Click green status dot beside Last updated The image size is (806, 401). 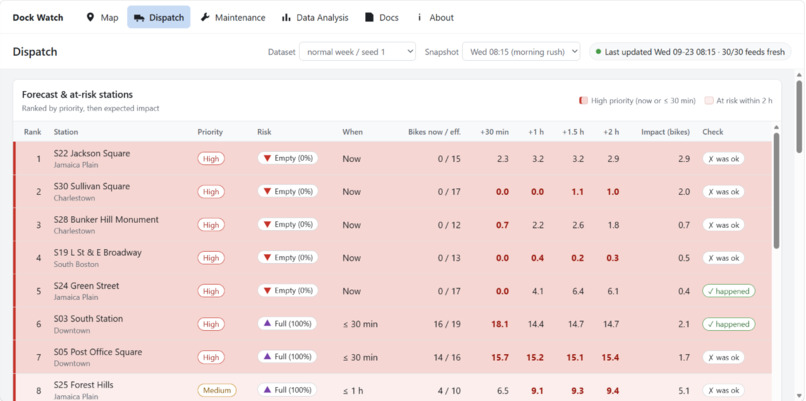click(x=598, y=52)
